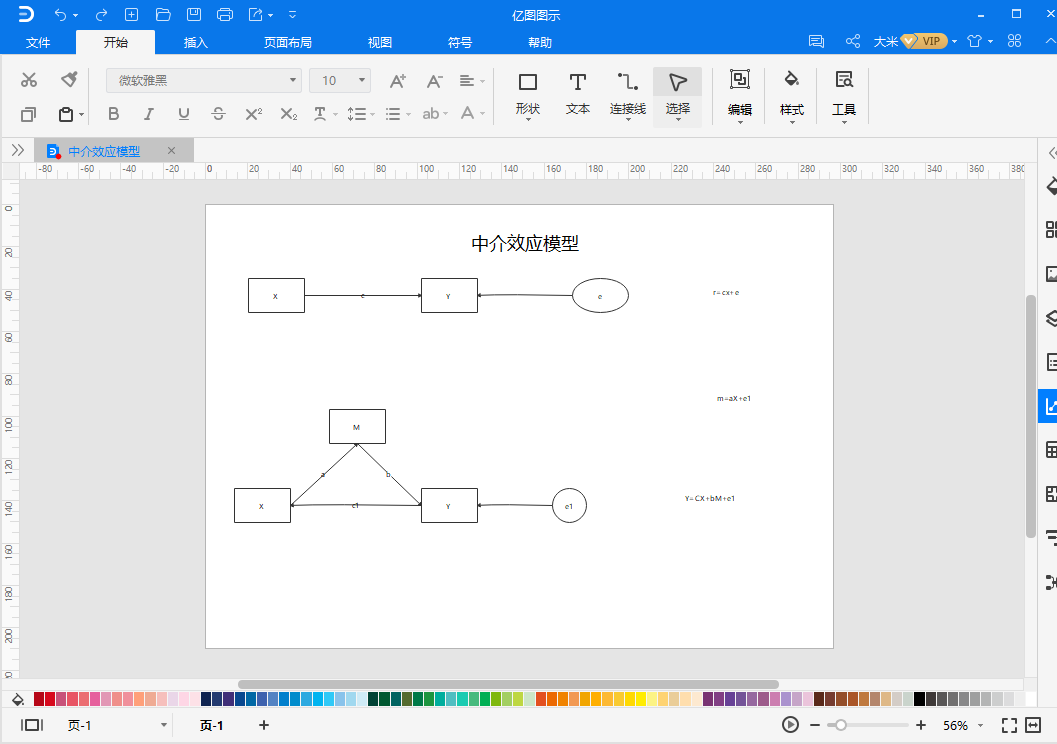Open the 样式 style button
Image resolution: width=1057 pixels, height=744 pixels.
(791, 96)
